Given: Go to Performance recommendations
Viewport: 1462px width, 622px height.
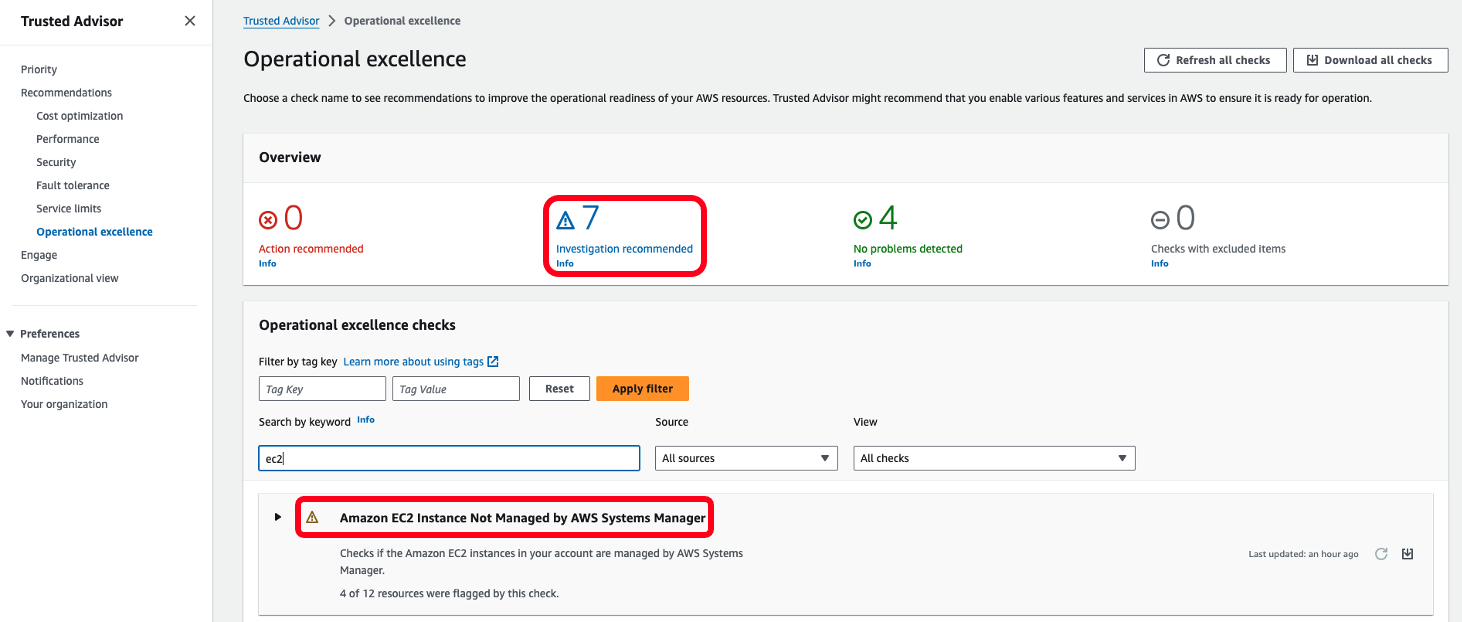Looking at the screenshot, I should point(68,139).
